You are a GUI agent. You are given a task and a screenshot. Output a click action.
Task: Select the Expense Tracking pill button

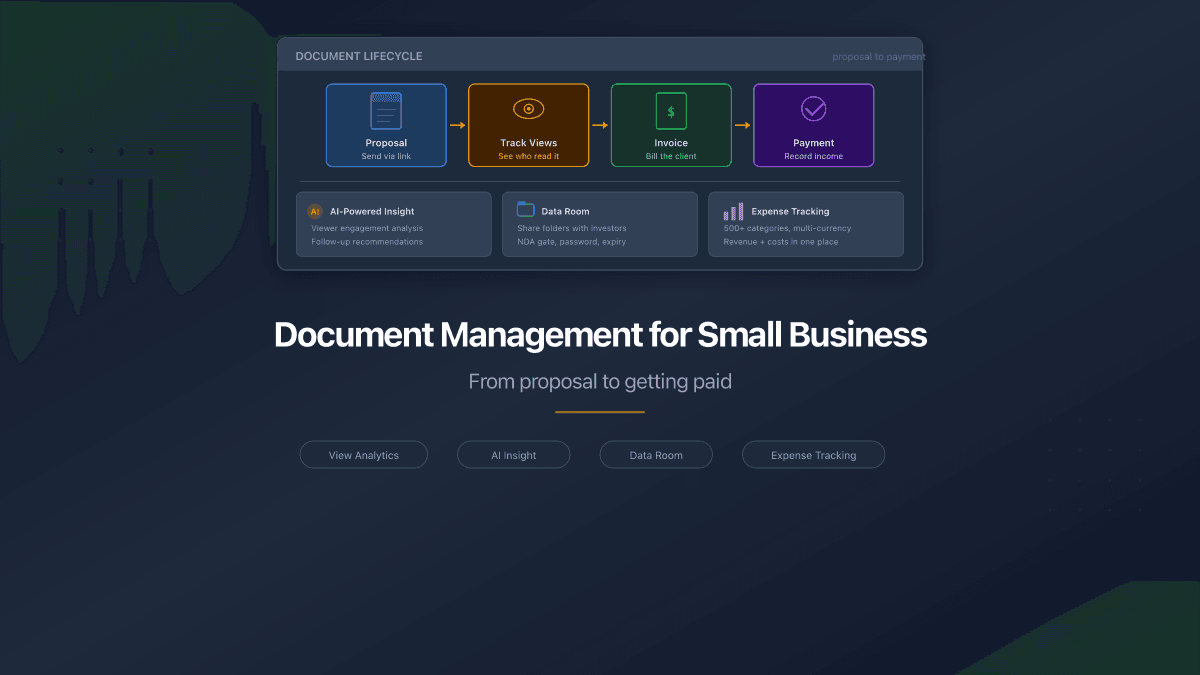pos(813,454)
